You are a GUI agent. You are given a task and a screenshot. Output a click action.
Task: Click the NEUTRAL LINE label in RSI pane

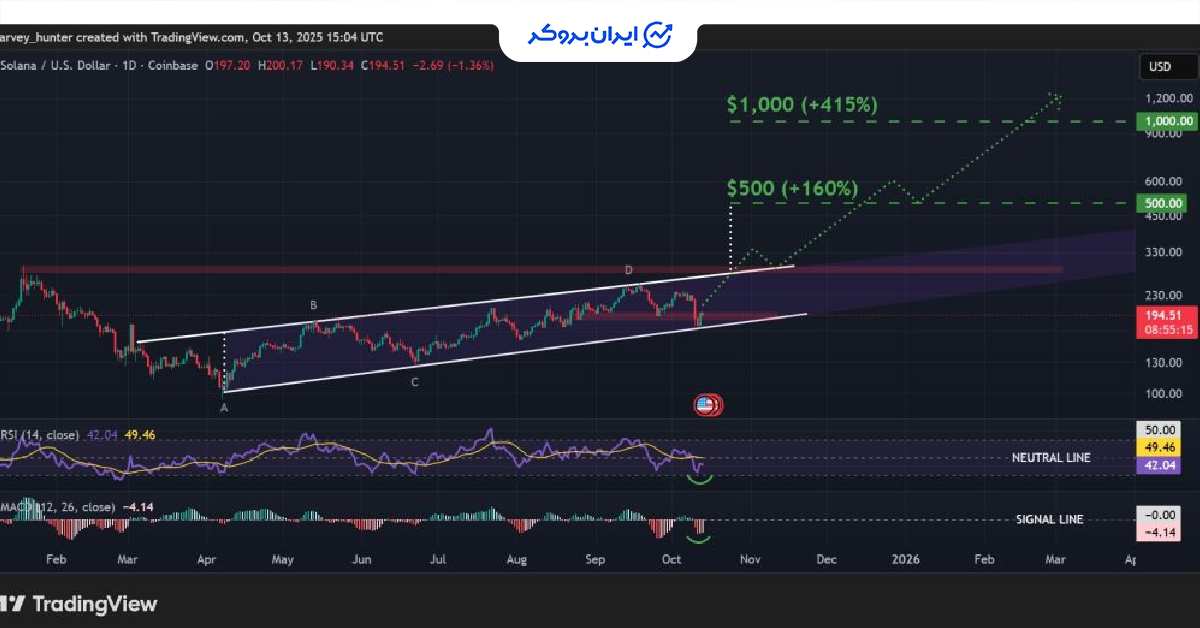pyautogui.click(x=1051, y=458)
